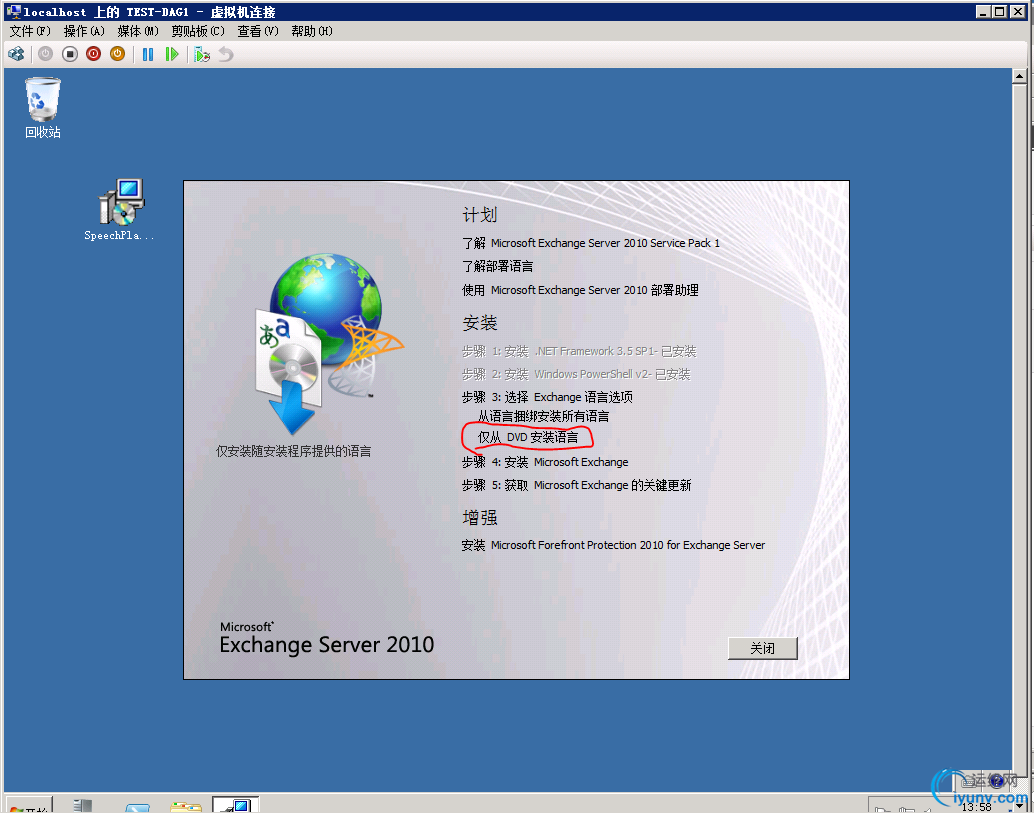Save VM state with the orange power icon
This screenshot has width=1034, height=814.
117,54
